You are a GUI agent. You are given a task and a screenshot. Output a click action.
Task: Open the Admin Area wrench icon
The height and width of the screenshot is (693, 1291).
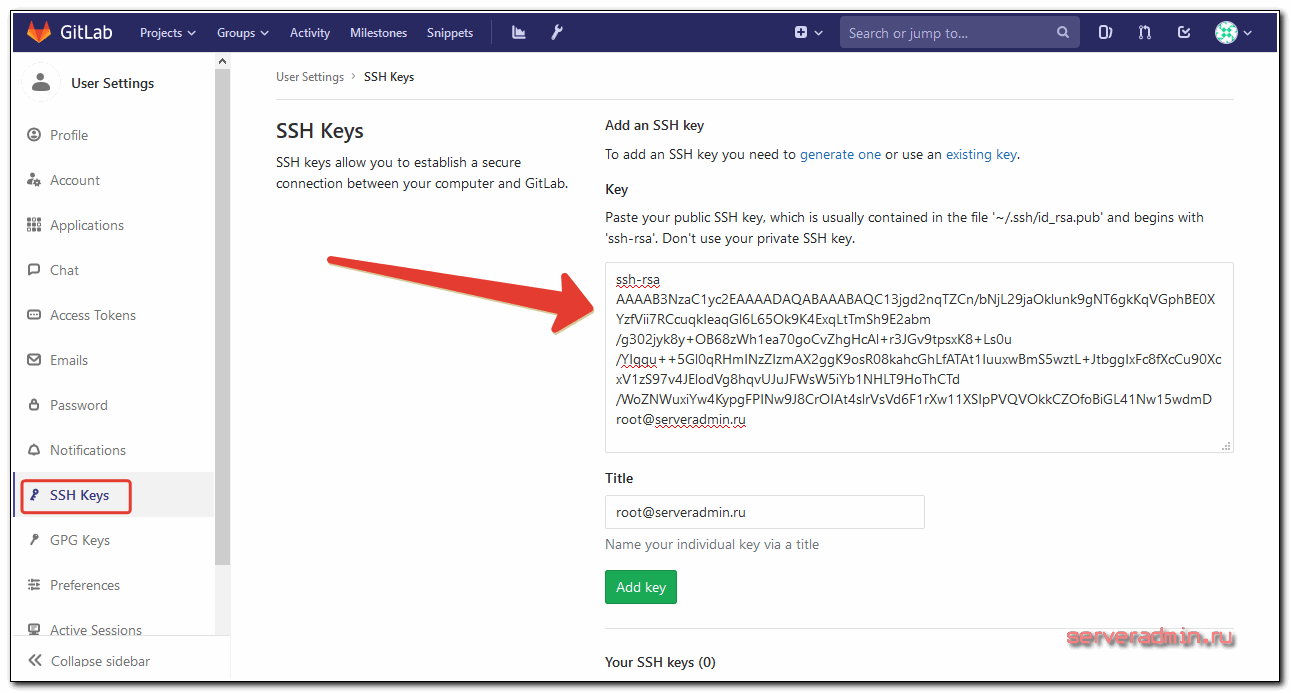click(556, 31)
